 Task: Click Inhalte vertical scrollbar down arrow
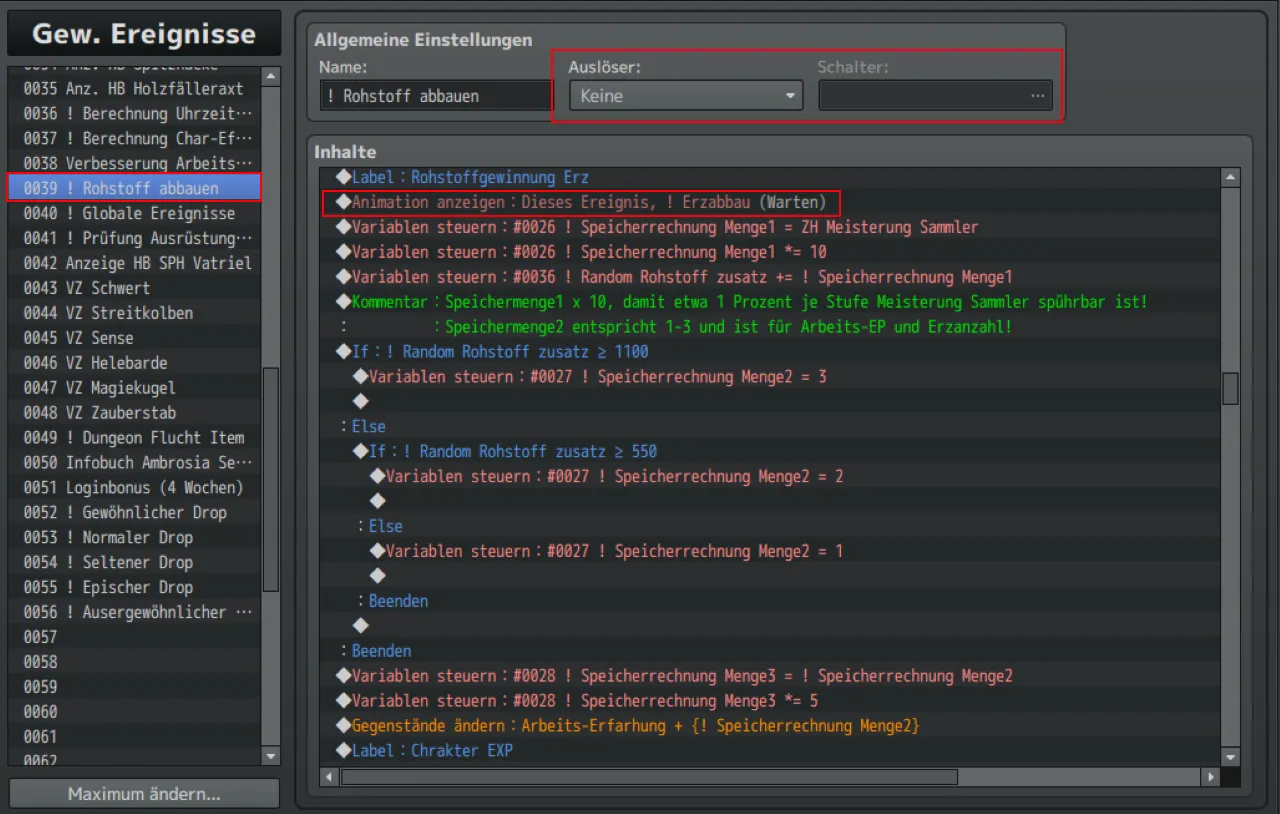[x=1231, y=757]
